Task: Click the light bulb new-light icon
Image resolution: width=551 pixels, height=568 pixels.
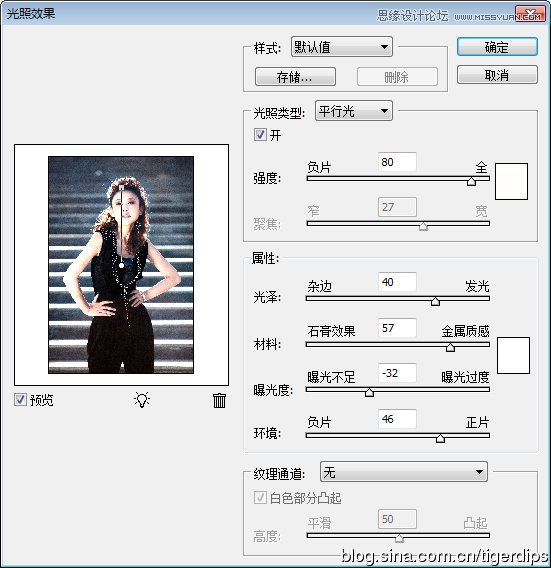Action: pyautogui.click(x=142, y=400)
